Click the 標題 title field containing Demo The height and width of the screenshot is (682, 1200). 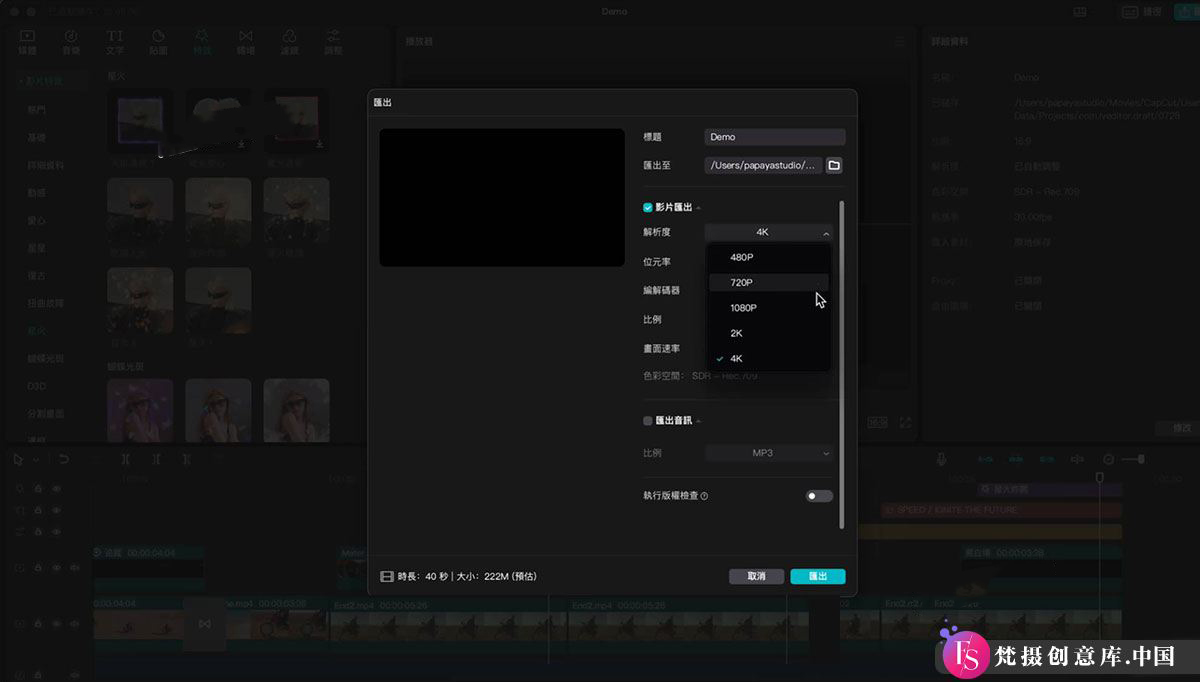(x=775, y=137)
